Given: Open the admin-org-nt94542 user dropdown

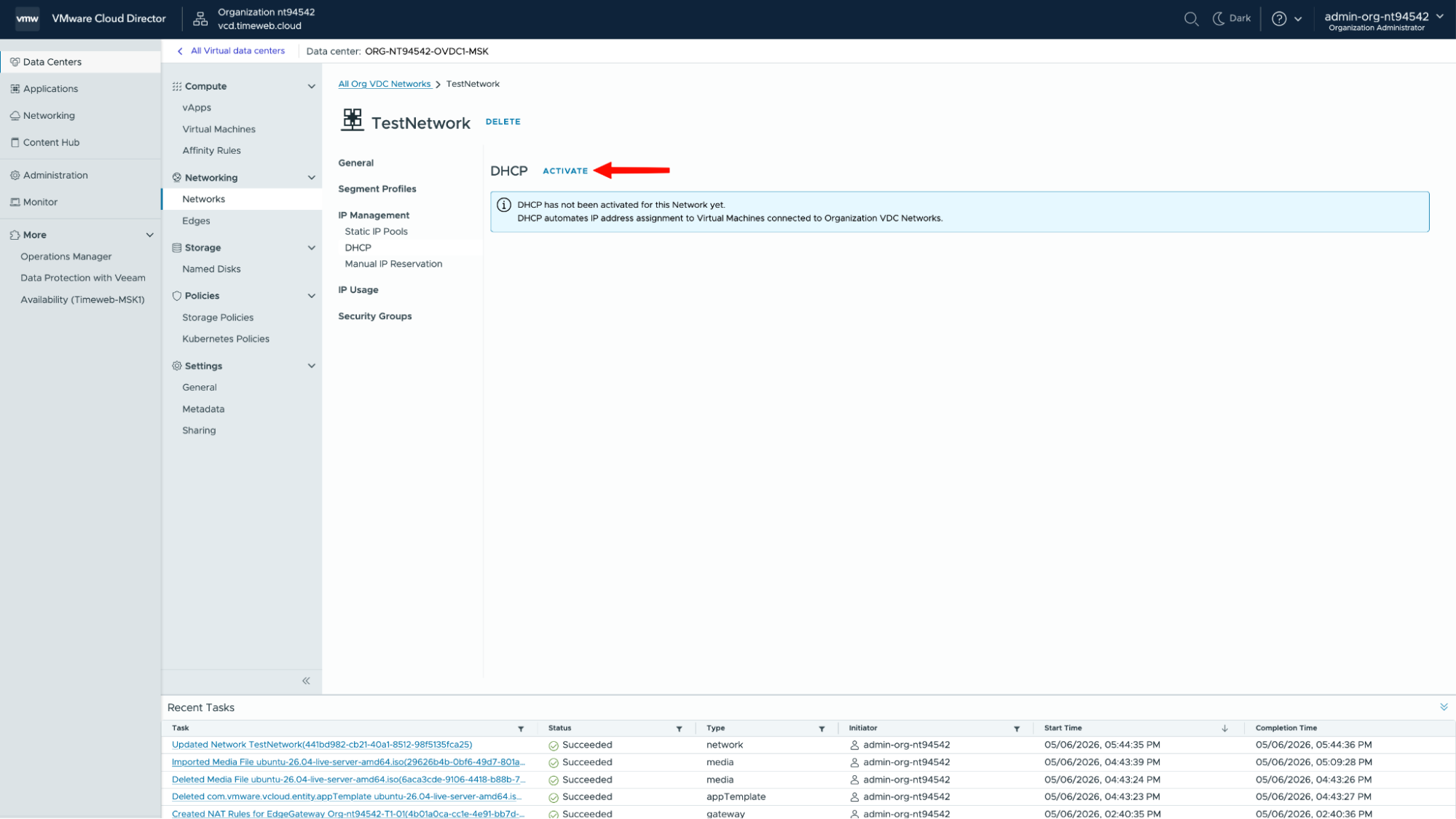Looking at the screenshot, I should [x=1384, y=20].
